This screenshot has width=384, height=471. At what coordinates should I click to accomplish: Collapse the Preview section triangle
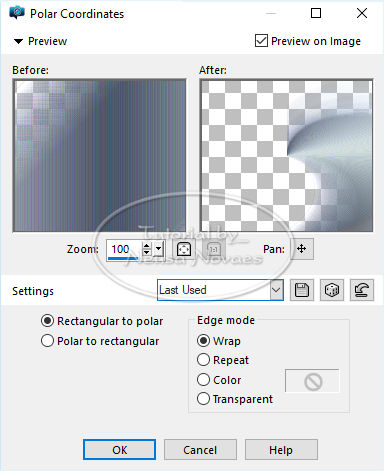click(18, 41)
